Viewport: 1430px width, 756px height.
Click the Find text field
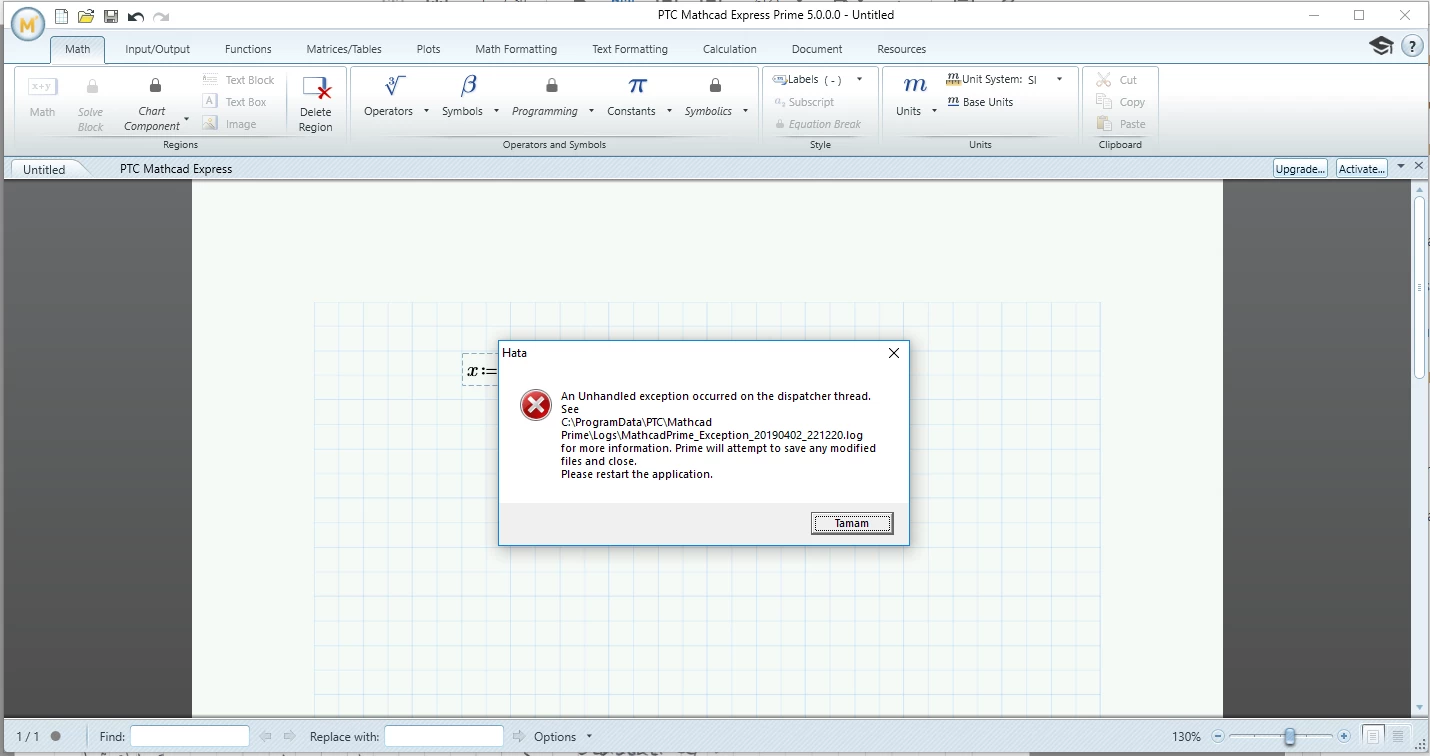[x=190, y=736]
